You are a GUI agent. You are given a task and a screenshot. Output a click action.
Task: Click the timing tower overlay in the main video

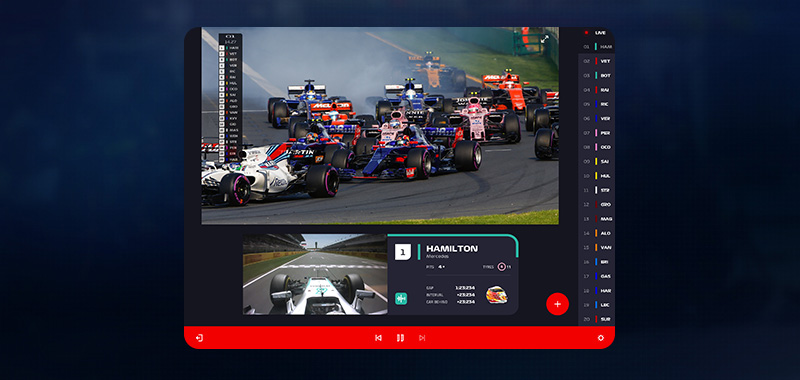click(230, 98)
